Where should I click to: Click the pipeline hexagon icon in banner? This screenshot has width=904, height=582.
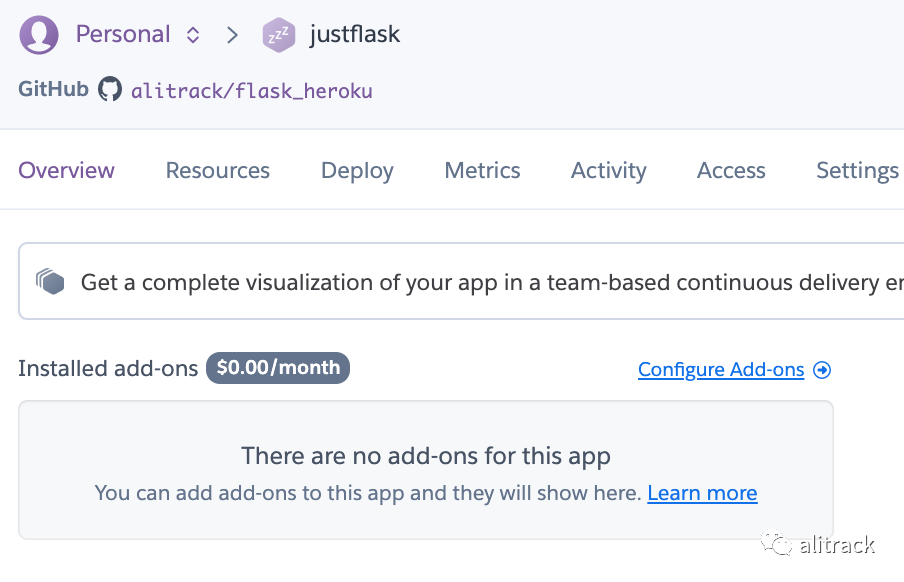[x=51, y=282]
